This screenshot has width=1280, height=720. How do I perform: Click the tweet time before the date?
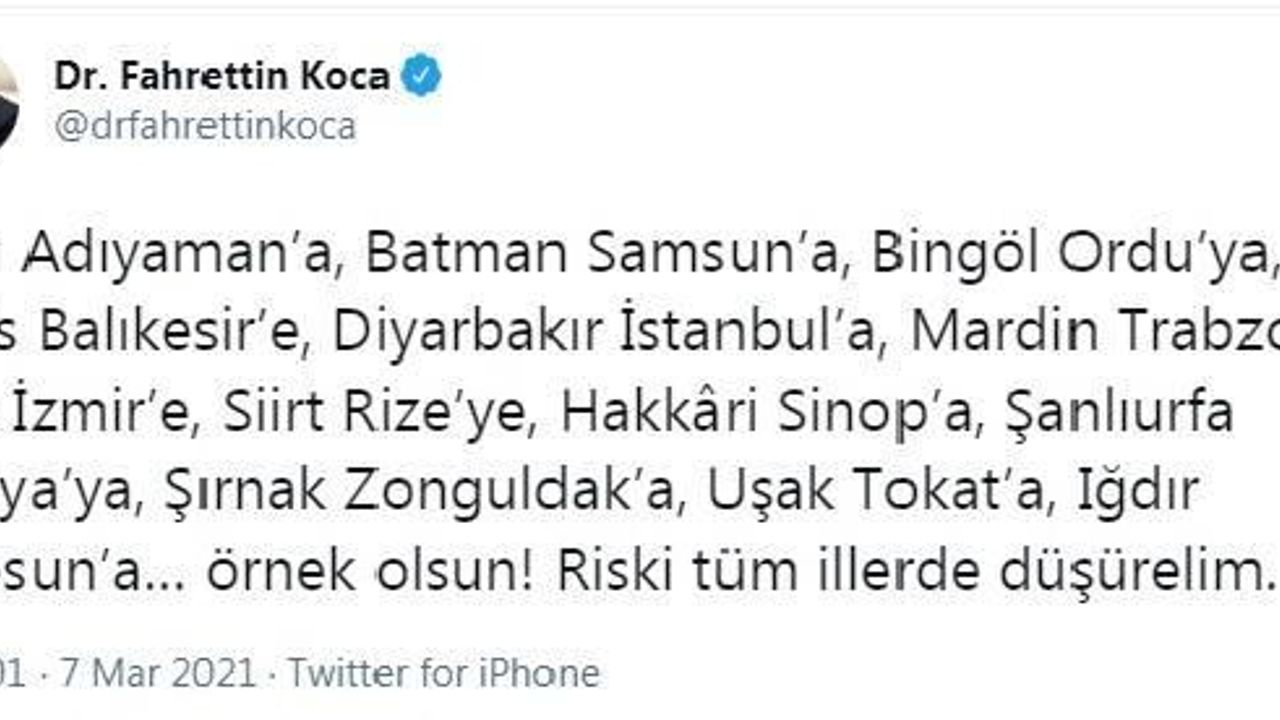[x=10, y=673]
